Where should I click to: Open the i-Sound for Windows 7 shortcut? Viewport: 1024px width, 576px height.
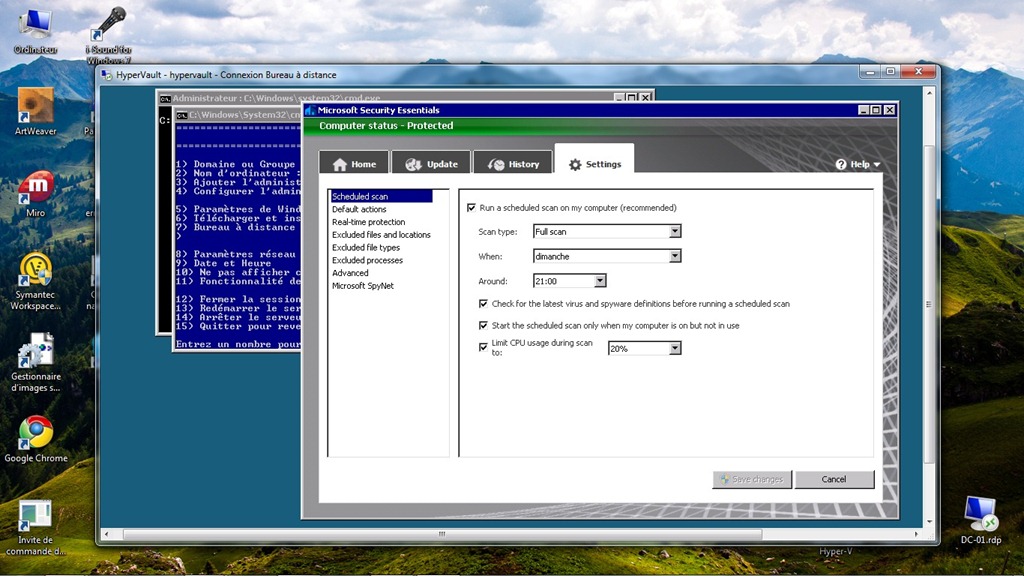tap(108, 34)
